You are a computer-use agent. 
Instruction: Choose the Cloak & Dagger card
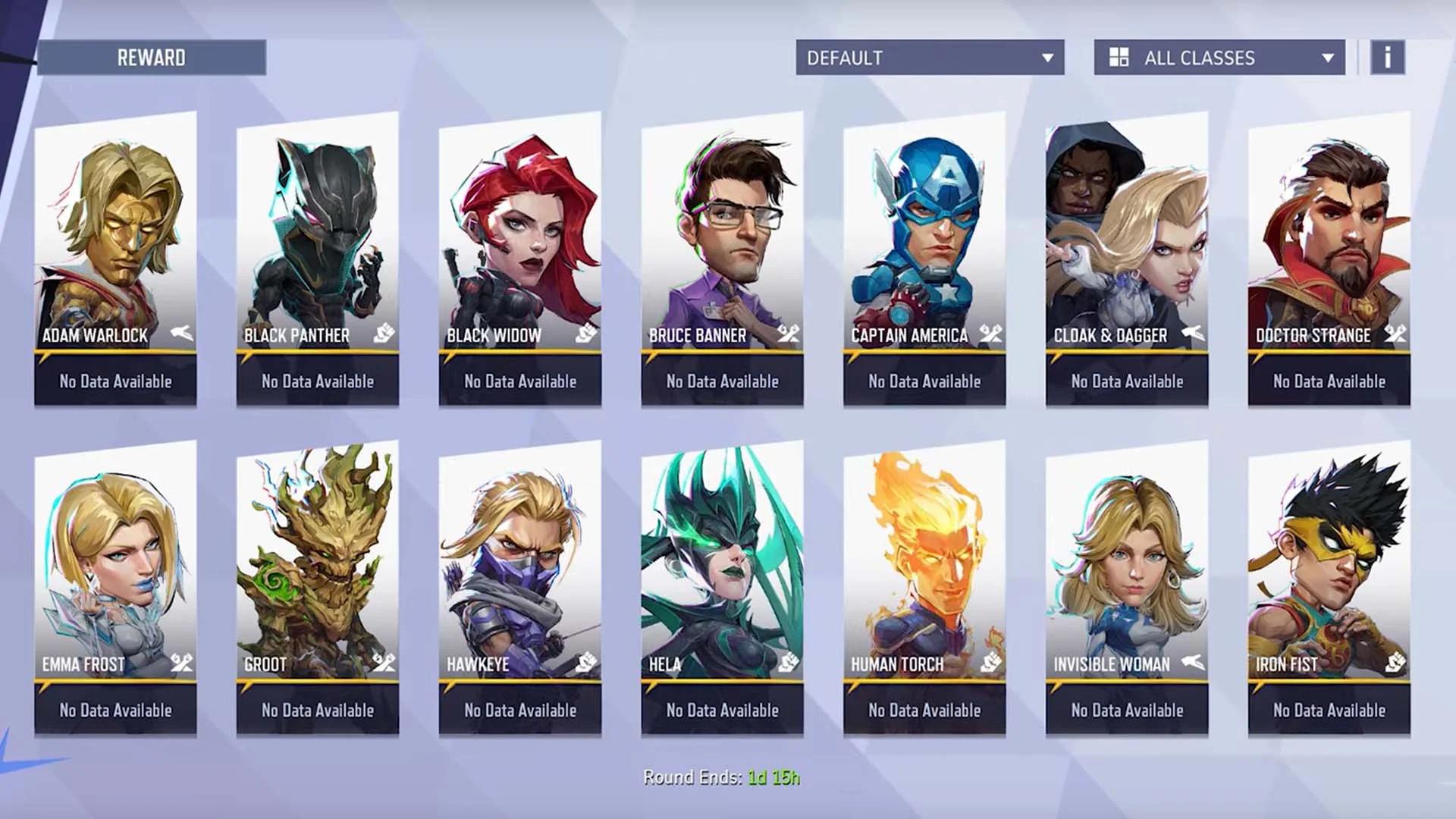pyautogui.click(x=1127, y=259)
